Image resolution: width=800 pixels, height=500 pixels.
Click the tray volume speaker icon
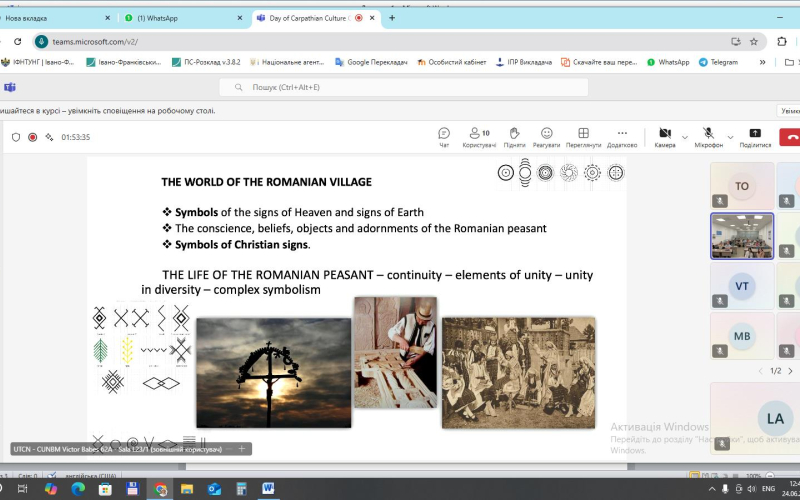coord(751,489)
